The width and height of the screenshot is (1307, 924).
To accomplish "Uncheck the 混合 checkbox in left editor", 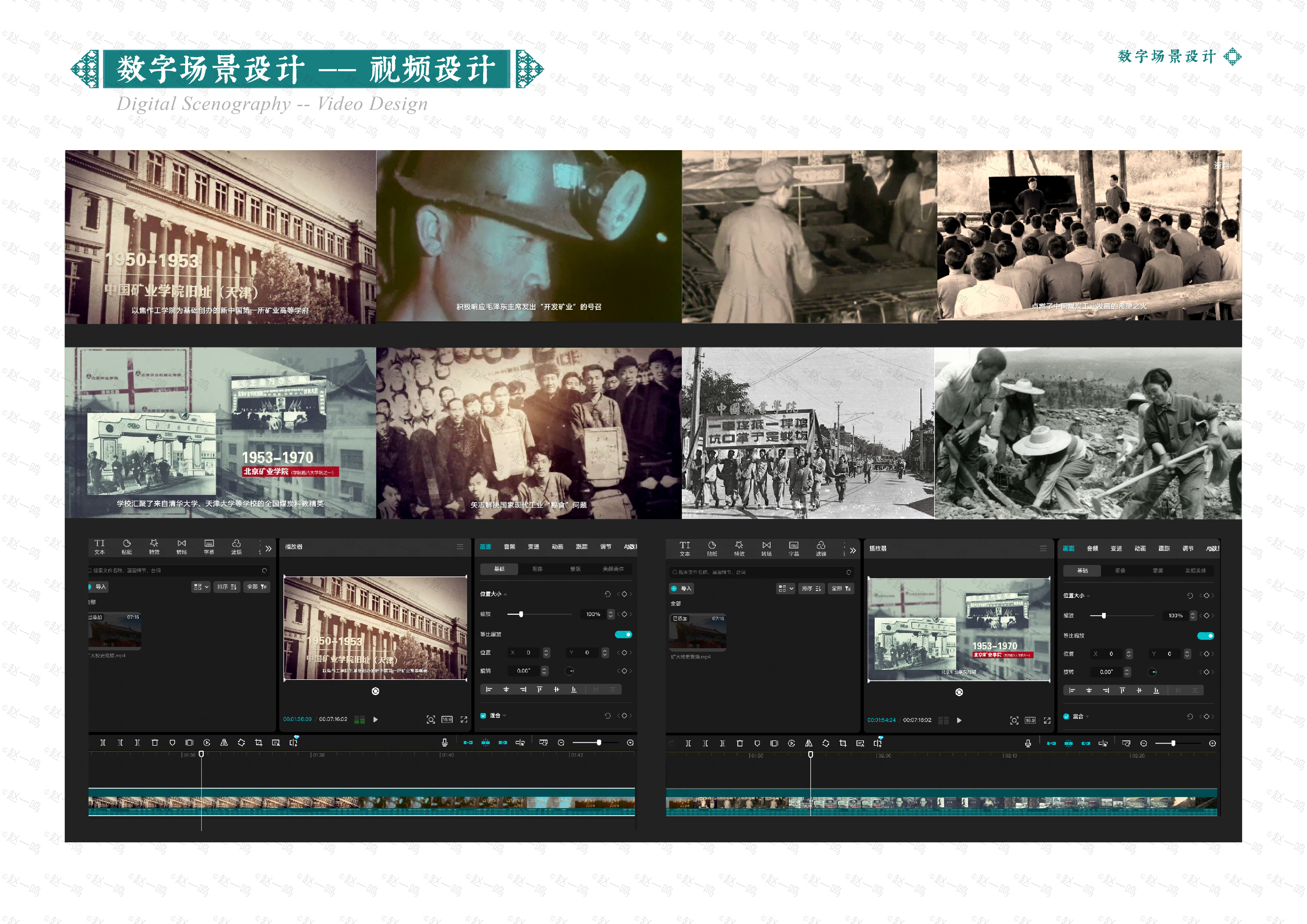I will point(483,716).
